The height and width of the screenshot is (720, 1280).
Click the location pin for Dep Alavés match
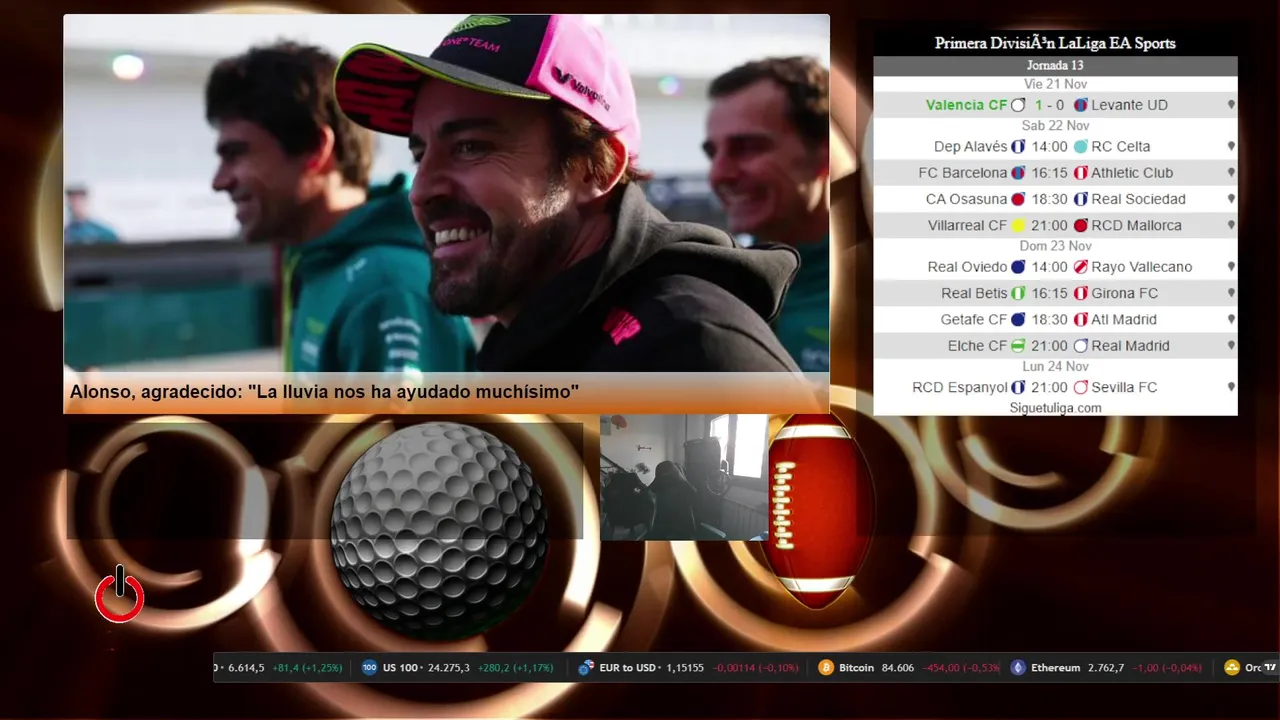tap(1231, 146)
